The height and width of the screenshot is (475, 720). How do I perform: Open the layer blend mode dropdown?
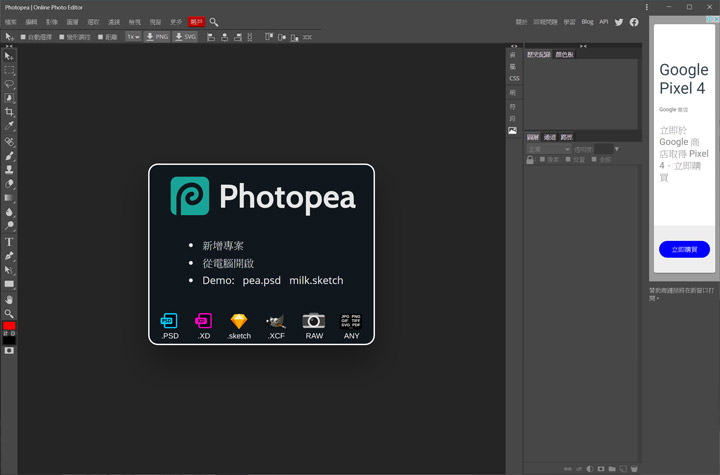point(548,149)
